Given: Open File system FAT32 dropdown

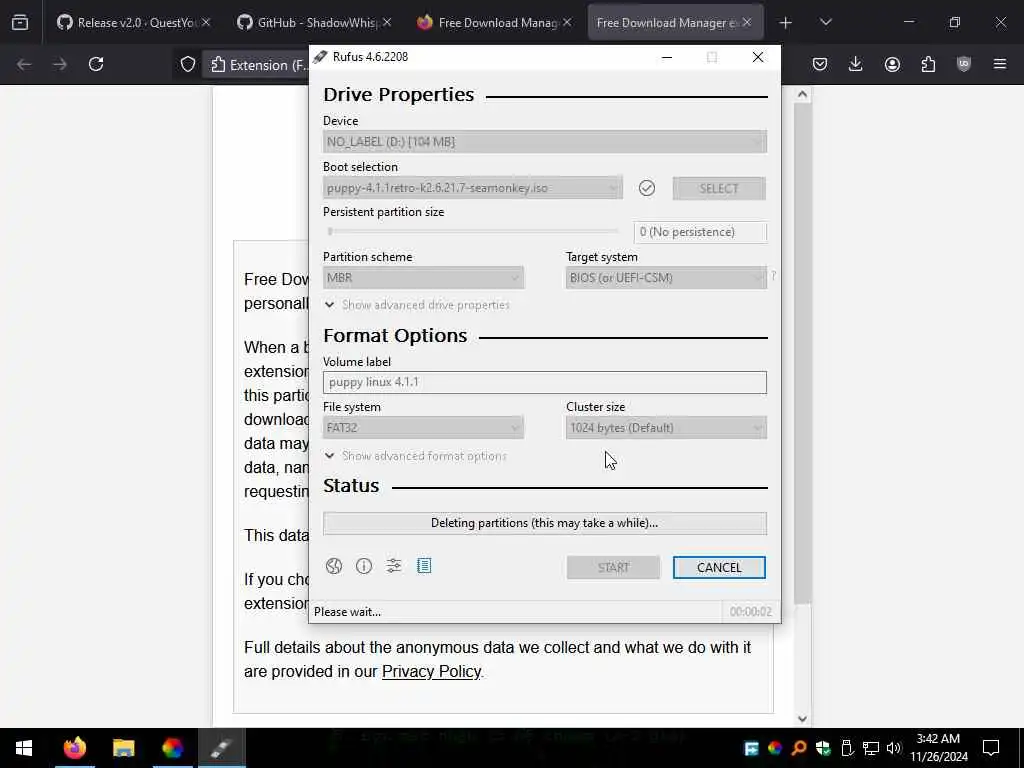Looking at the screenshot, I should tap(423, 428).
